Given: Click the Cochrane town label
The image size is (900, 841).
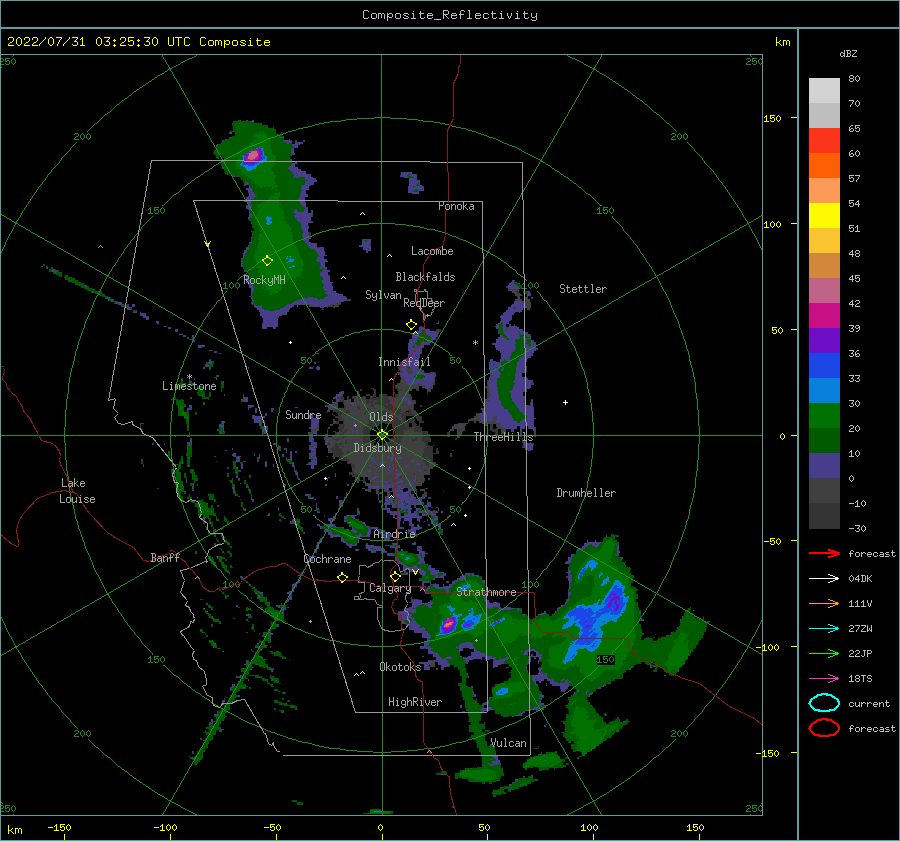Looking at the screenshot, I should pyautogui.click(x=327, y=559).
